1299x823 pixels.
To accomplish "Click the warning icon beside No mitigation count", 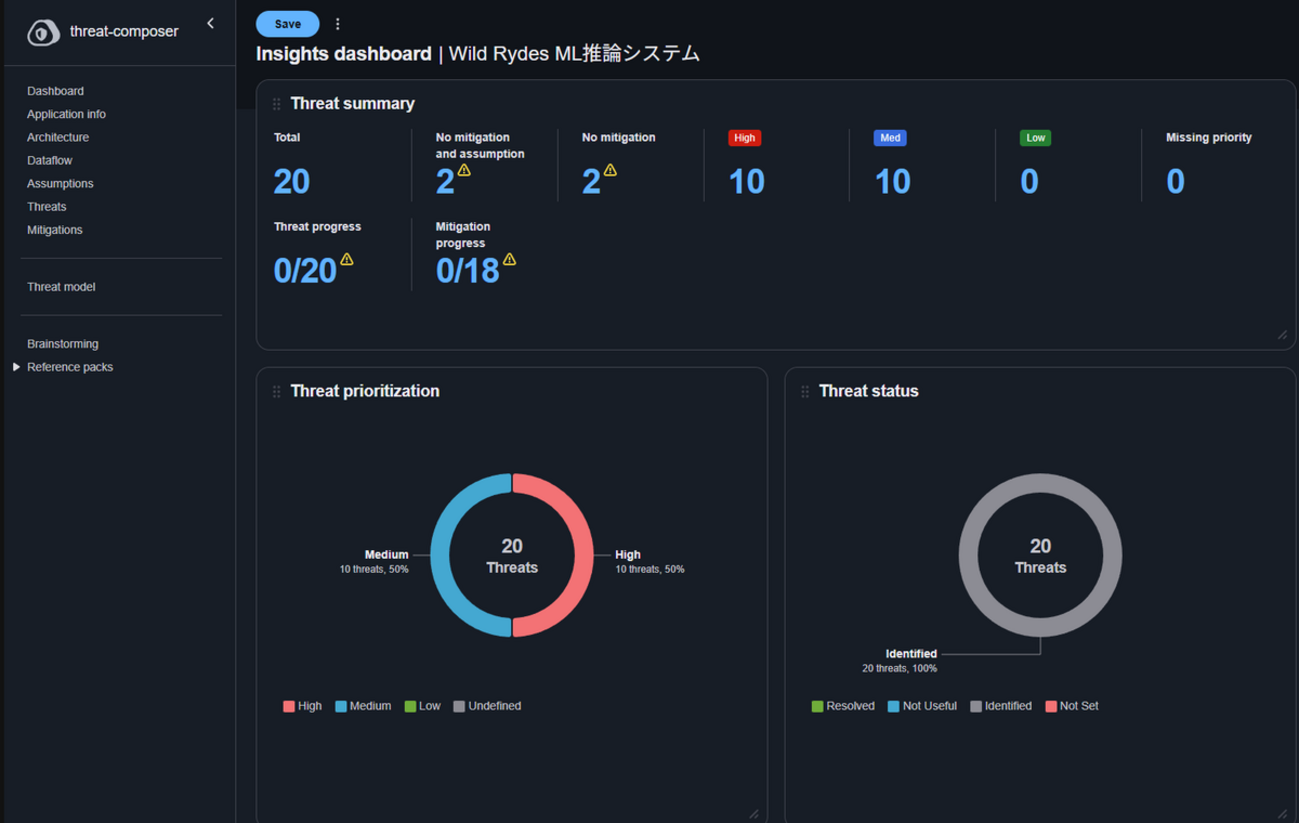I will pos(610,170).
